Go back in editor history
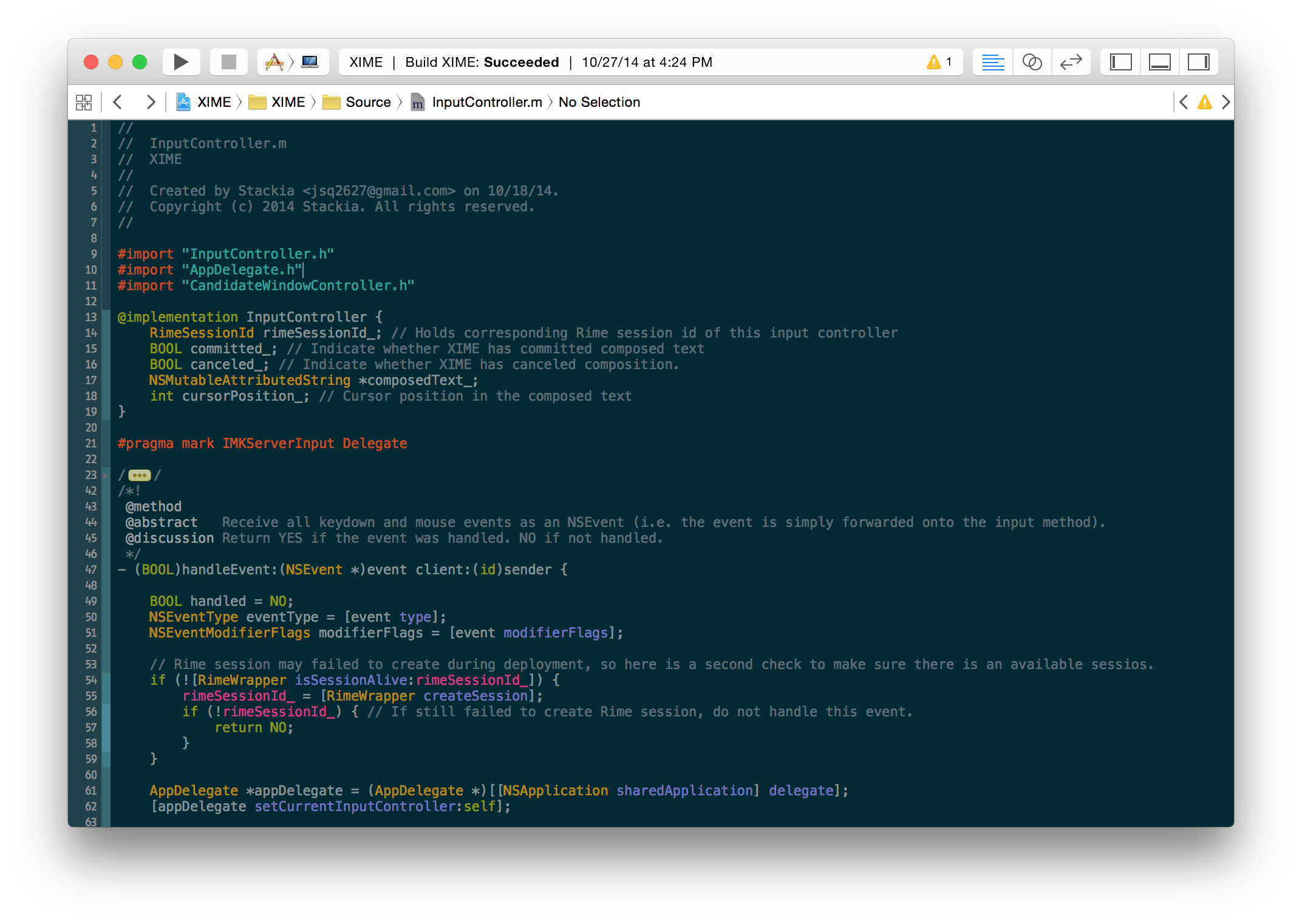The width and height of the screenshot is (1302, 924). (x=118, y=102)
